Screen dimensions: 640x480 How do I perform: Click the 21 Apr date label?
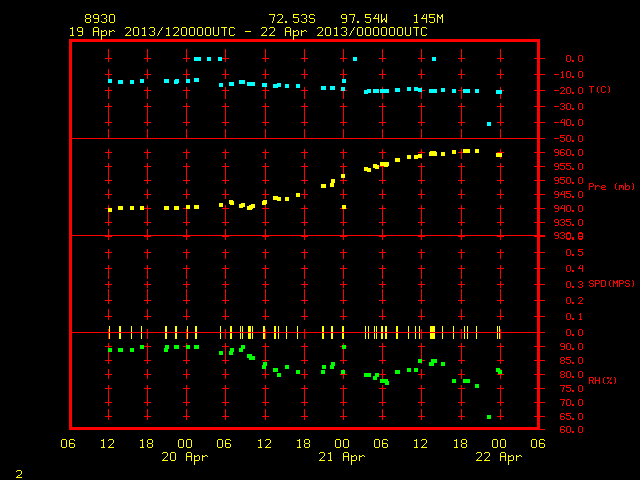tap(342, 457)
